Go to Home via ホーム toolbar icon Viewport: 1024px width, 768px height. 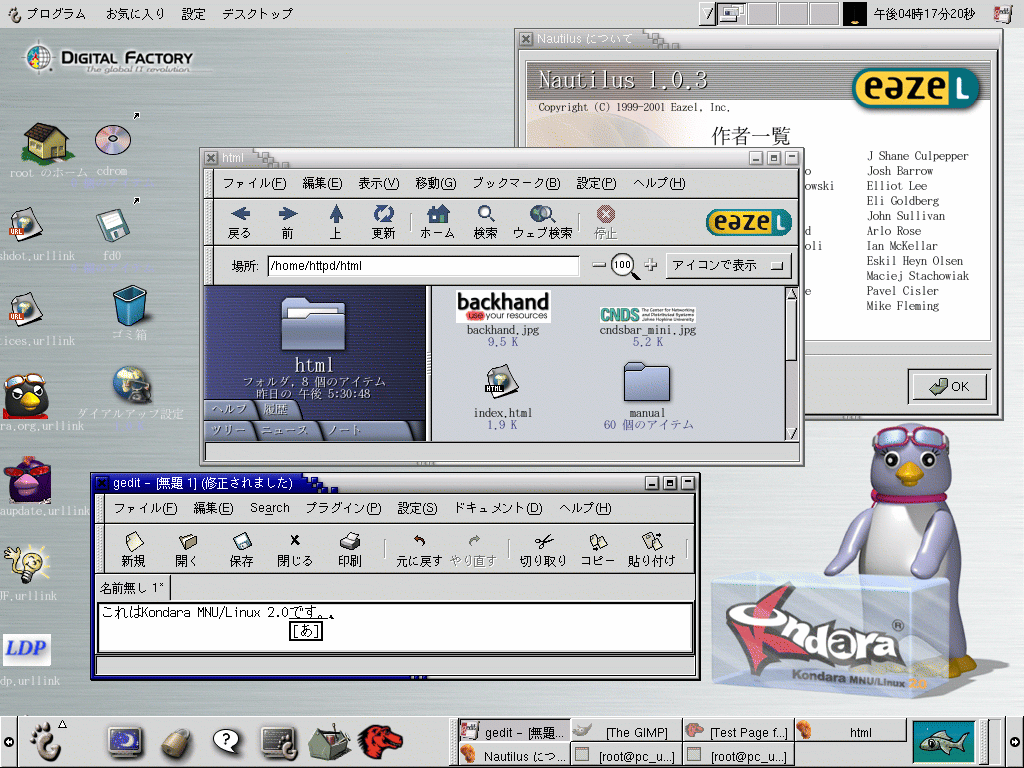point(438,221)
